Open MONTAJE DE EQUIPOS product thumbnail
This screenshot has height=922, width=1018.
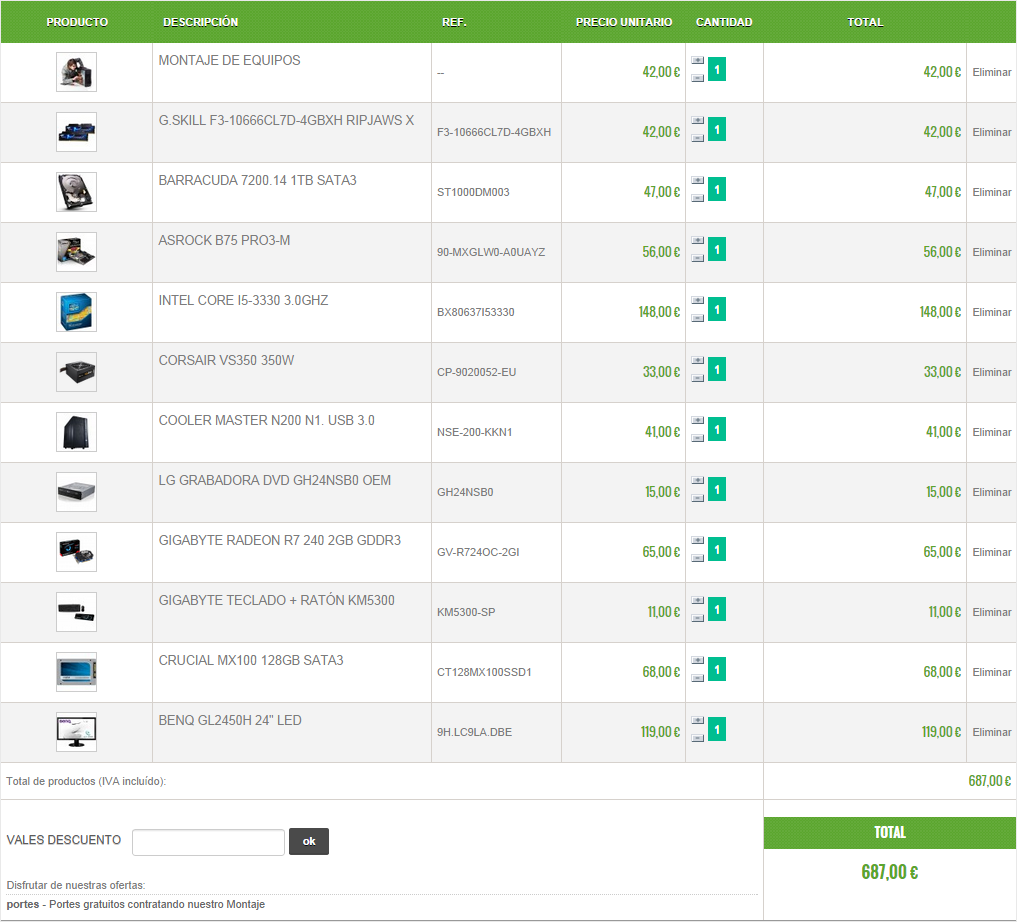(x=77, y=72)
